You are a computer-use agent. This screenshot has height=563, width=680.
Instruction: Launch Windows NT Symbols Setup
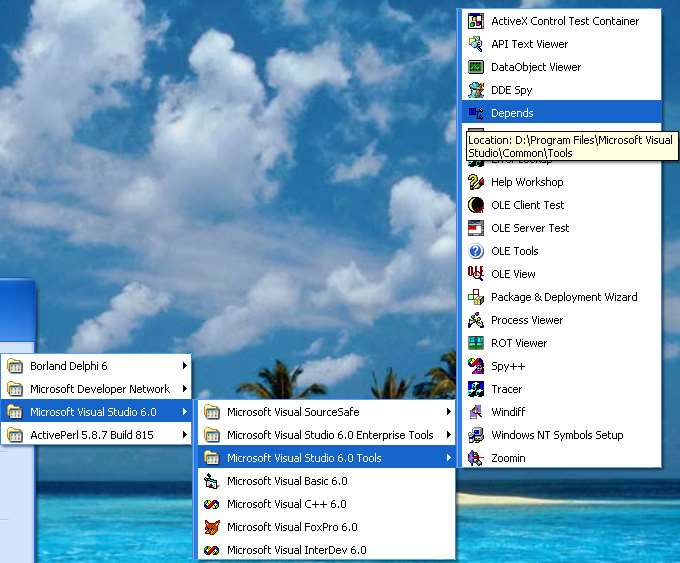[x=562, y=435]
